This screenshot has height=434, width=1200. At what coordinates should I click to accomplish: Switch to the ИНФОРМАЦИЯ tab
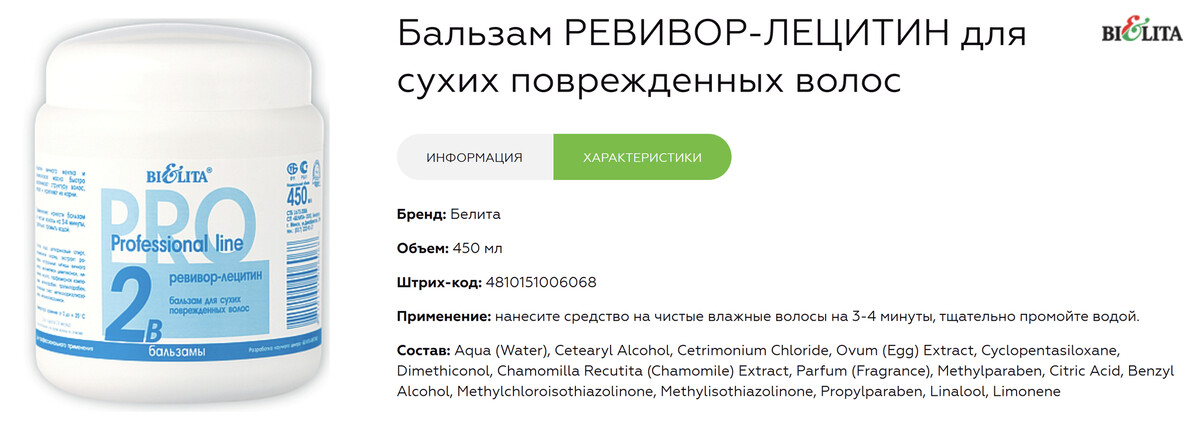[x=474, y=157]
